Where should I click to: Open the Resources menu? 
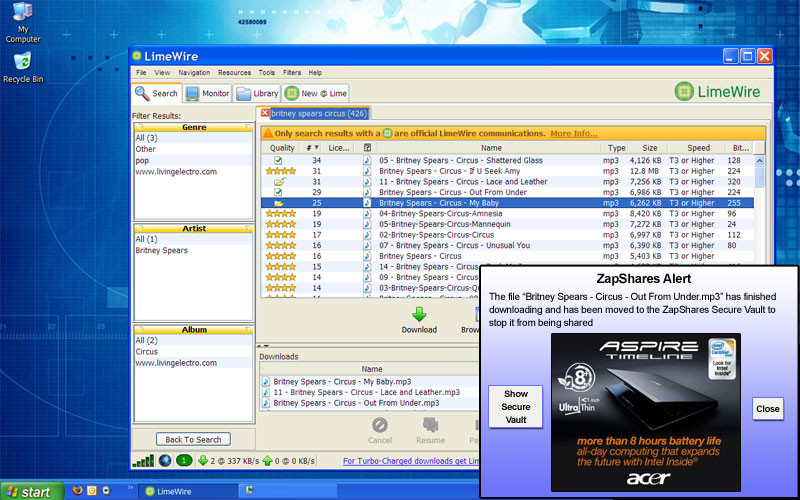234,72
